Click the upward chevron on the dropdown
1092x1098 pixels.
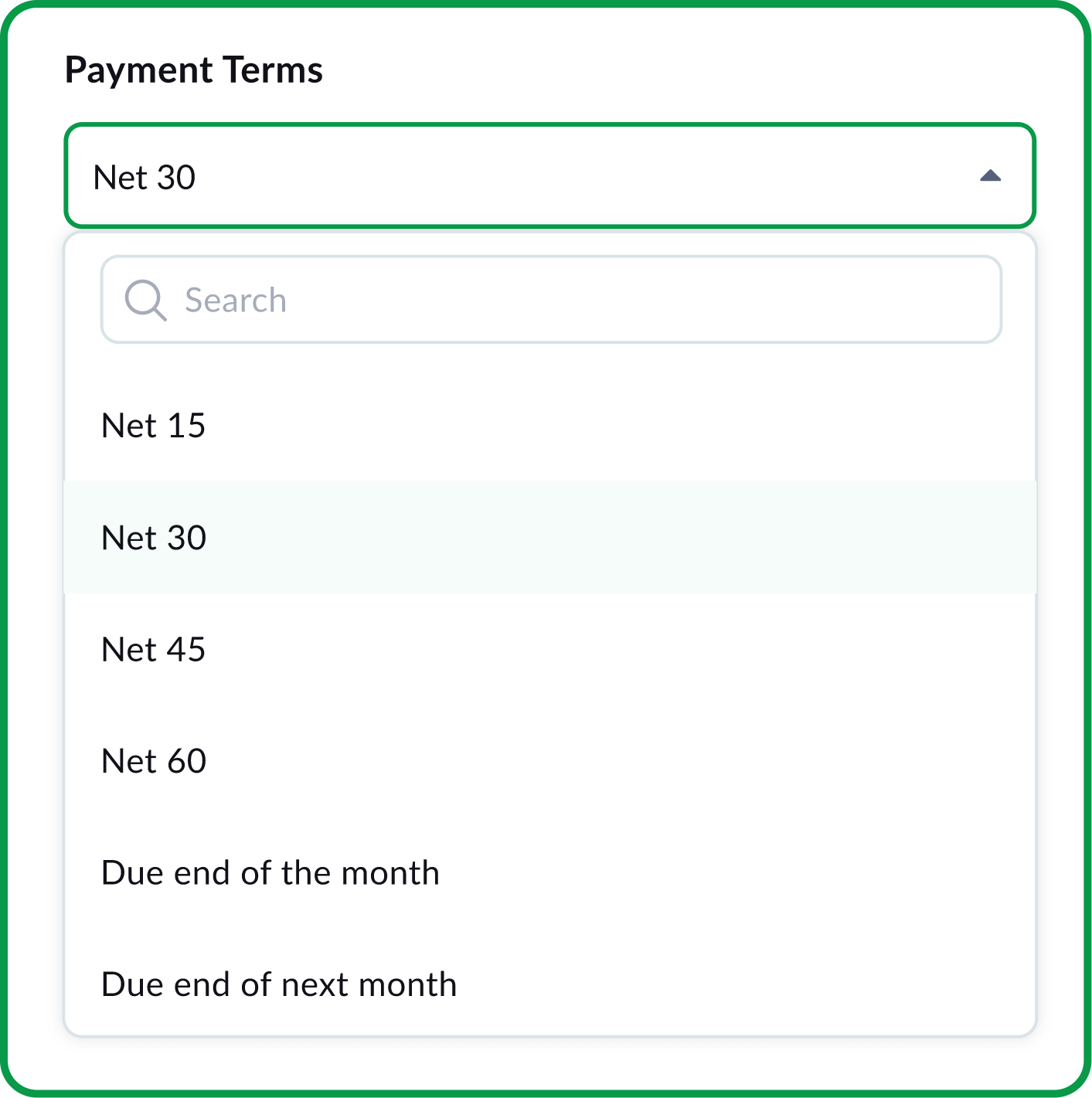click(x=990, y=176)
